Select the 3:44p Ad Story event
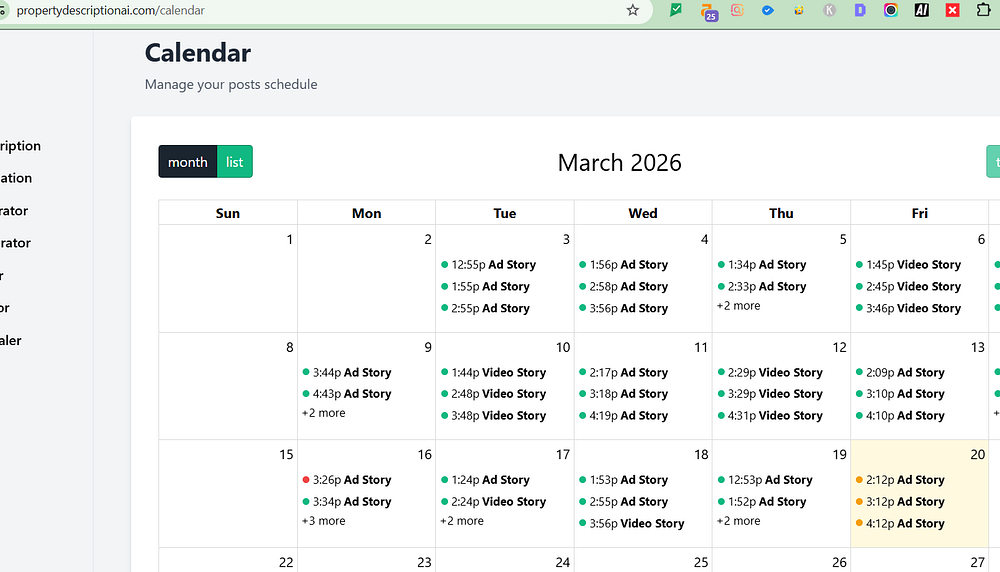 [347, 372]
